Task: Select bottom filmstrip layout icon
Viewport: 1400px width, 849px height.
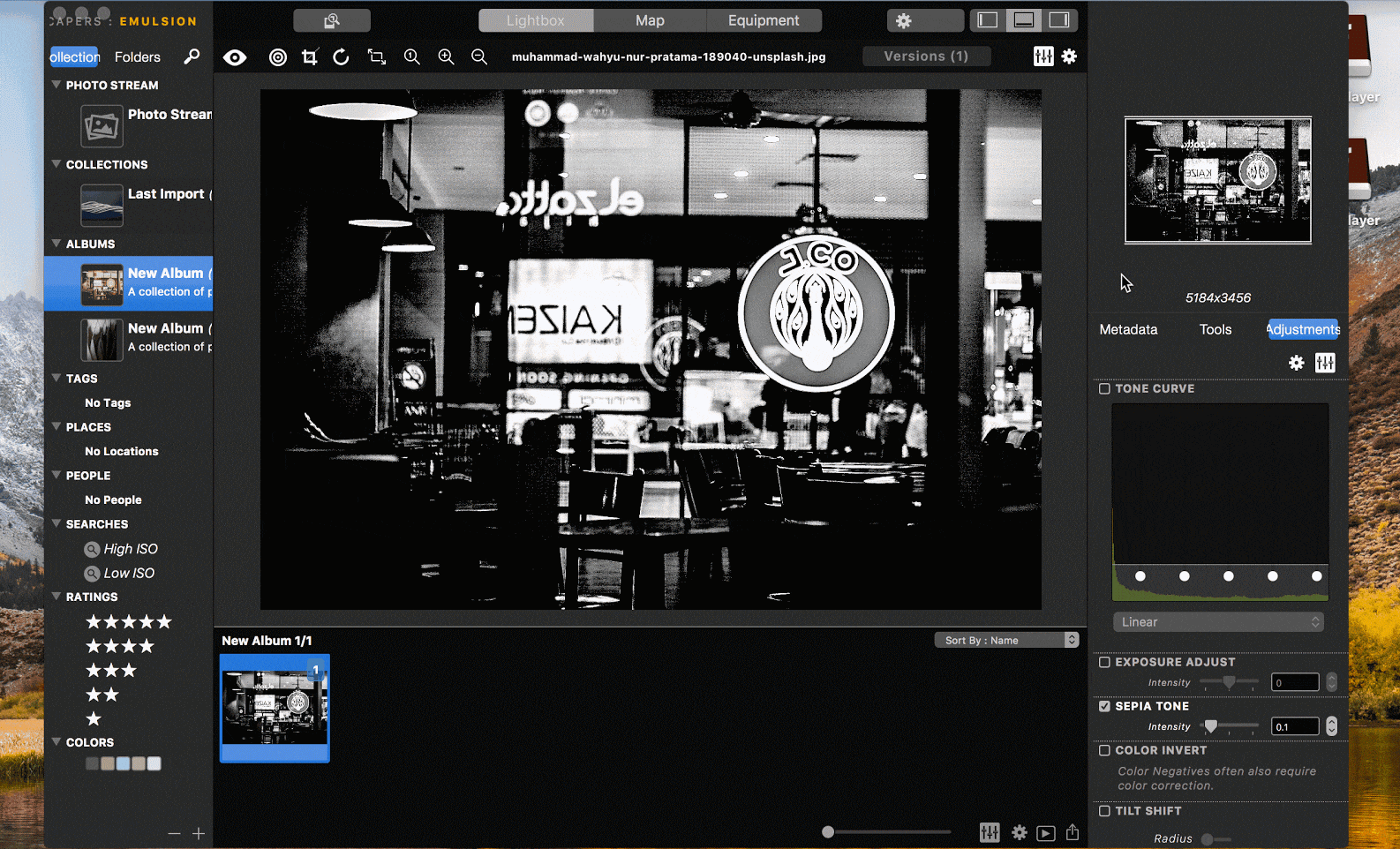Action: pyautogui.click(x=1024, y=20)
